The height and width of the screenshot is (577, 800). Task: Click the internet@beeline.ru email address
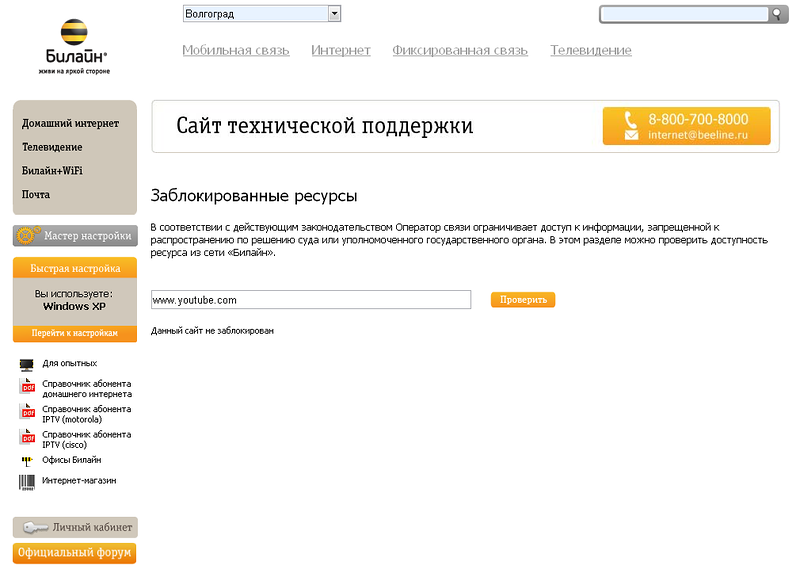pyautogui.click(x=698, y=135)
